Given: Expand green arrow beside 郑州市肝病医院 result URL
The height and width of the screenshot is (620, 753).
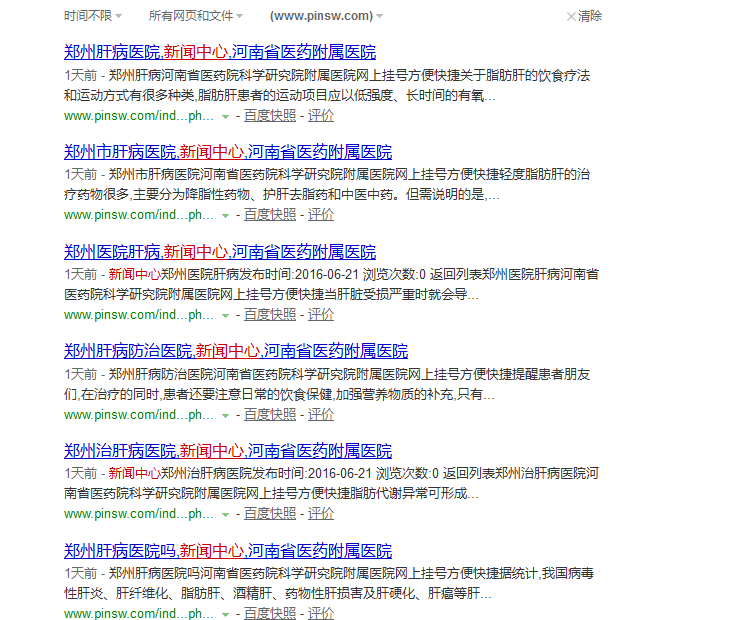Looking at the screenshot, I should click(x=225, y=216).
